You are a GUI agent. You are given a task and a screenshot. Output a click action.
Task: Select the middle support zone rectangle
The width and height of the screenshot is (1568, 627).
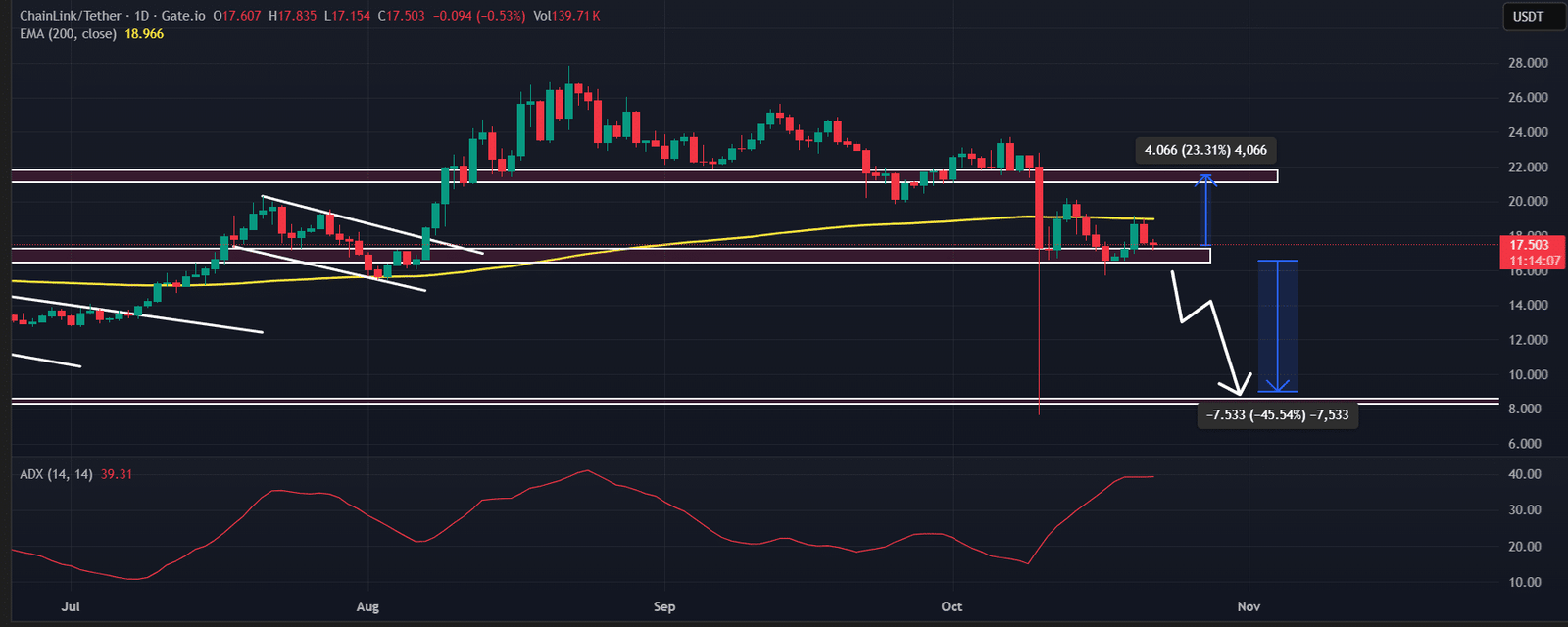(612, 255)
